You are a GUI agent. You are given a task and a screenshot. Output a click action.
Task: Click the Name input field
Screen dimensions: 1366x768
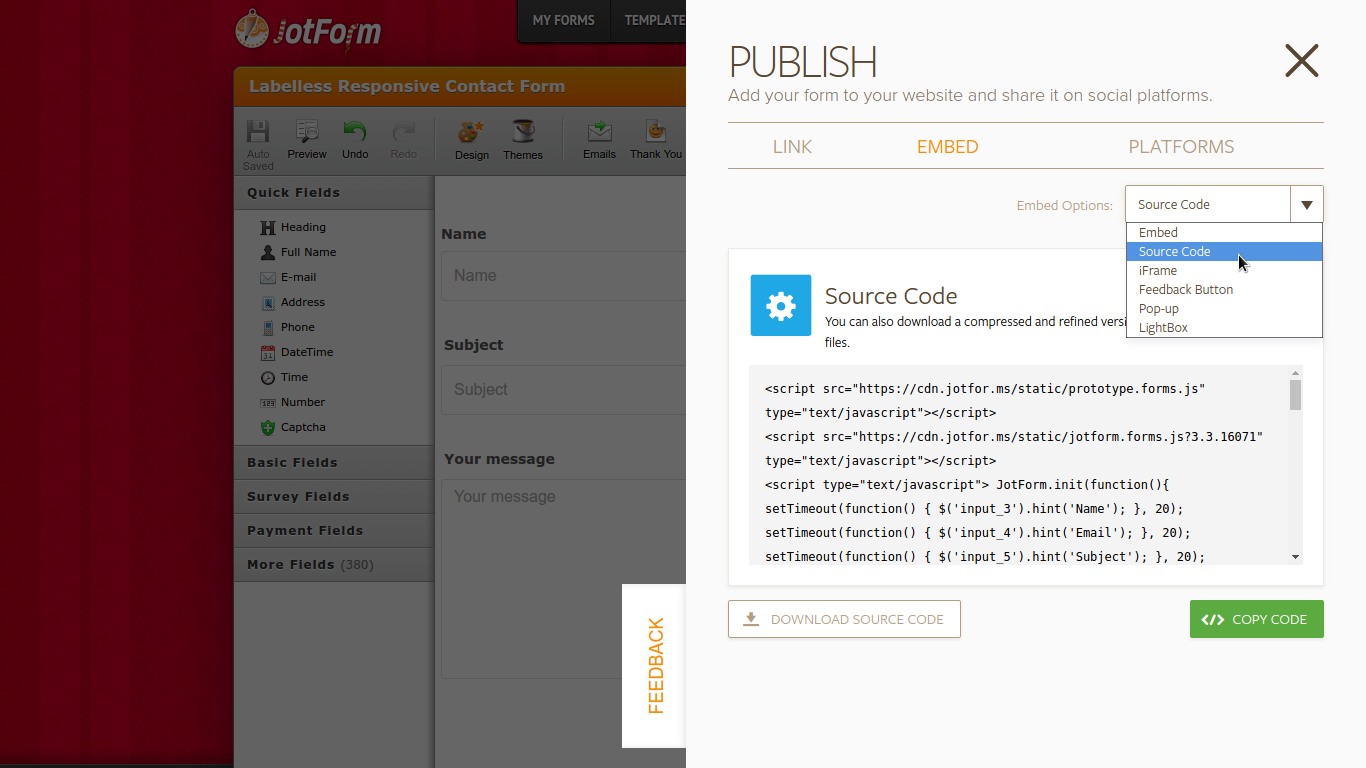563,276
